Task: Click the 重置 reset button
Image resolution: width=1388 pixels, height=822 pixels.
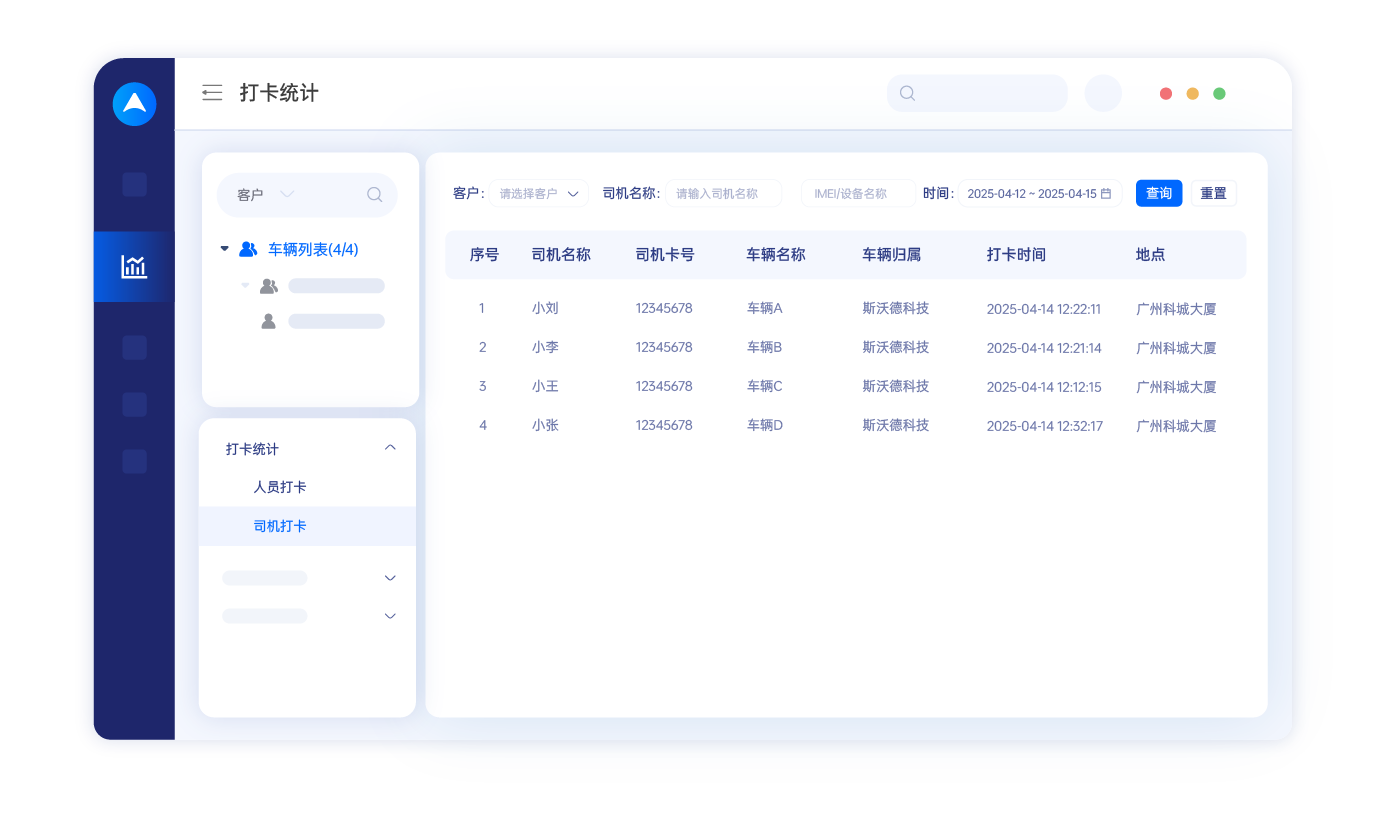Action: click(x=1213, y=193)
